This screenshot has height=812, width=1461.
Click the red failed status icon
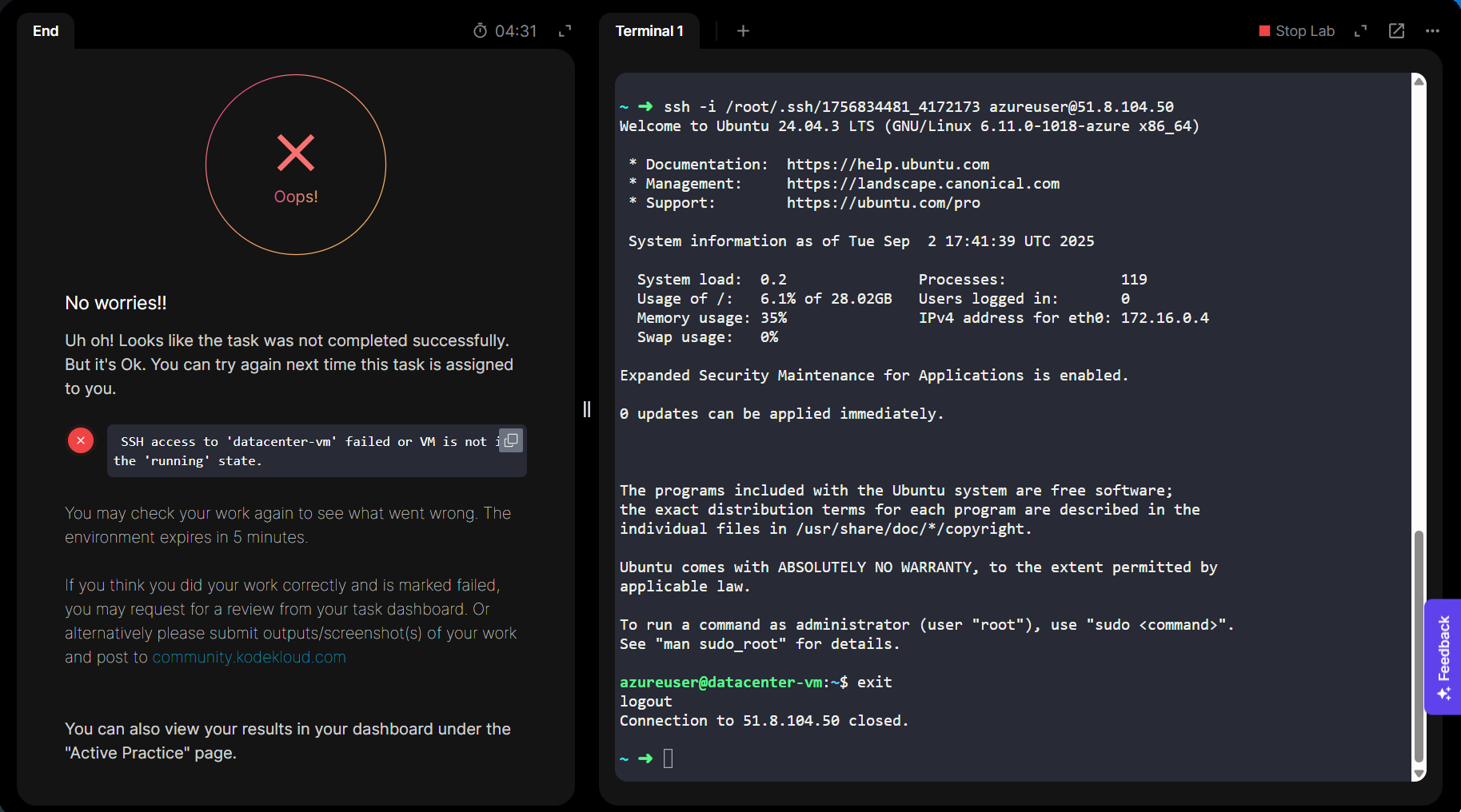[81, 440]
